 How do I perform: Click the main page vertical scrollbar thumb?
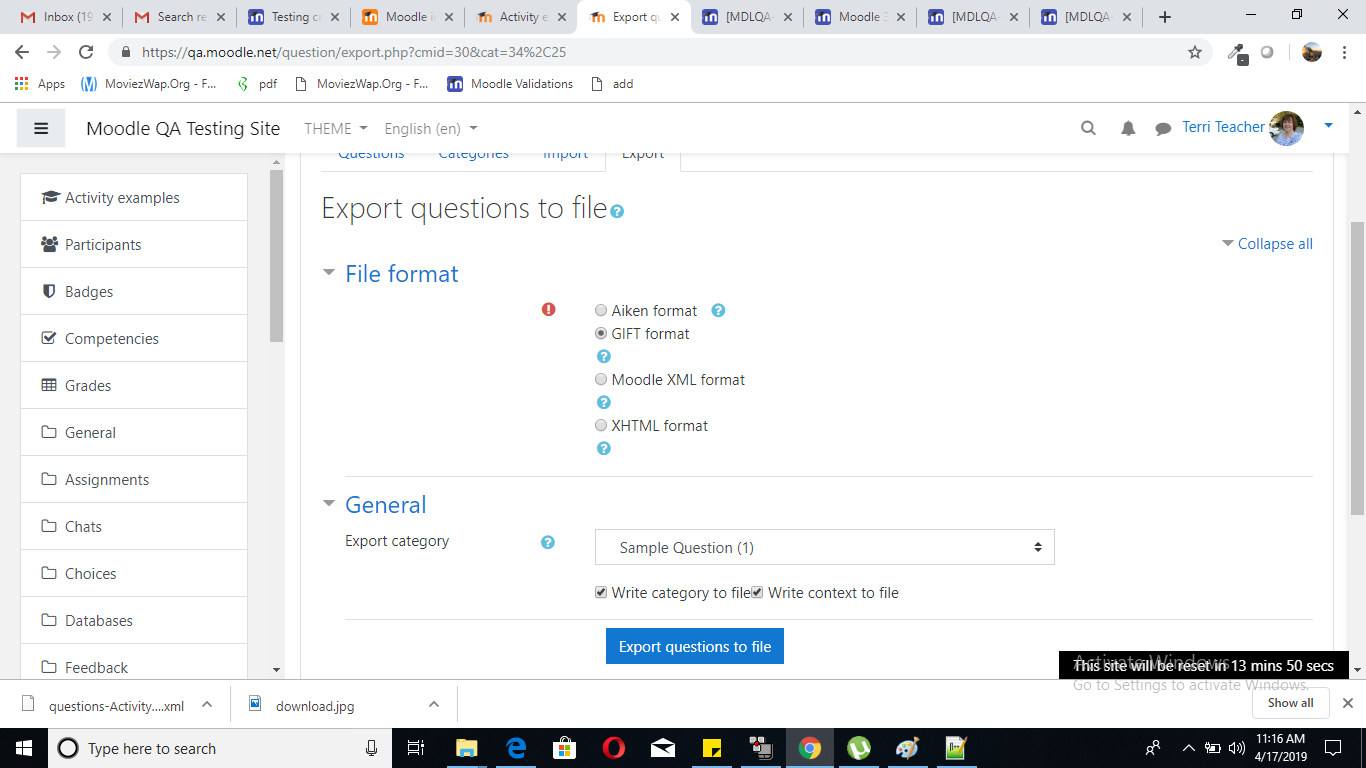click(1357, 368)
